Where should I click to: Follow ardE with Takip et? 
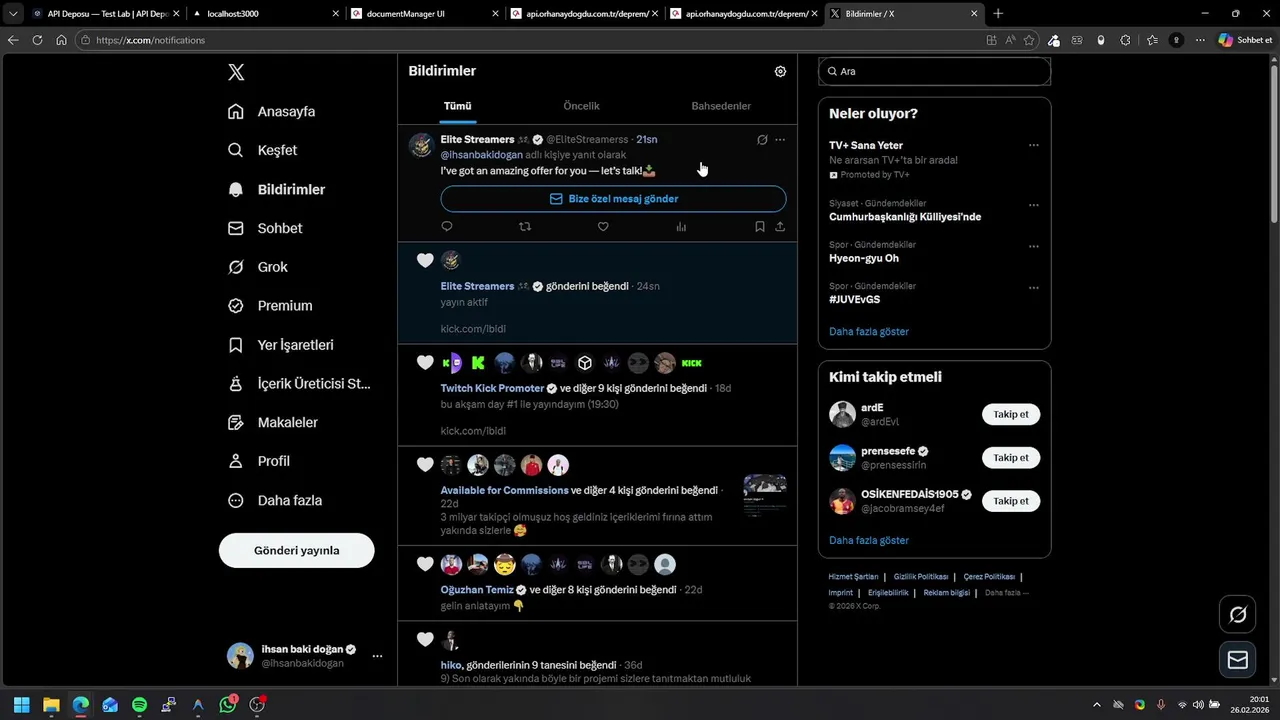tap(1011, 414)
